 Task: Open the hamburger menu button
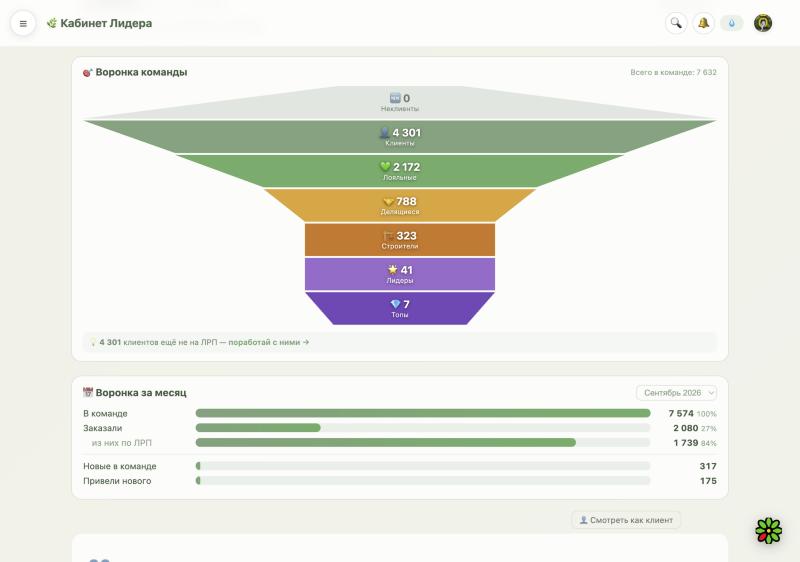[x=23, y=23]
